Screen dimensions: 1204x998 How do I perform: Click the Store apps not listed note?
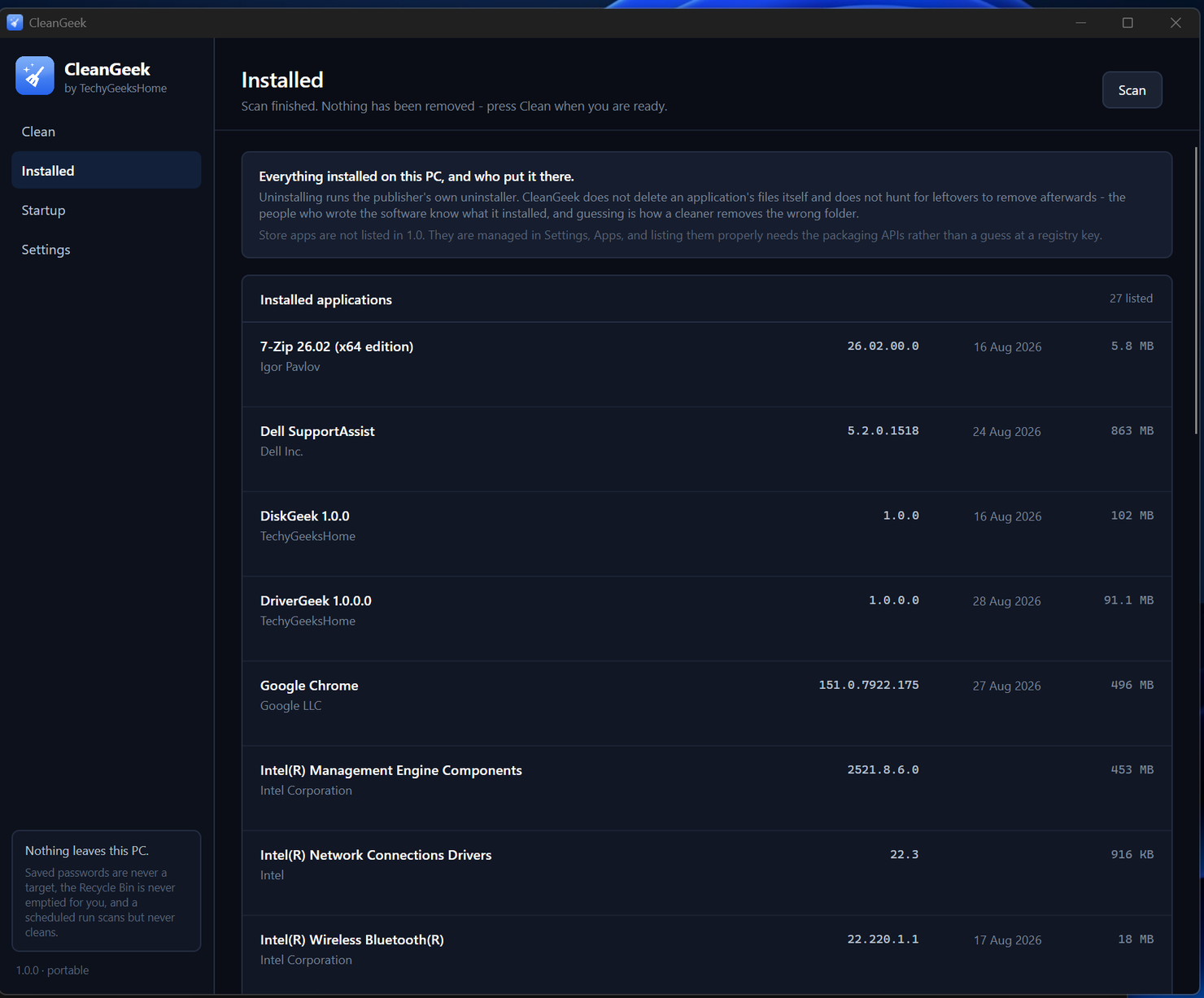click(680, 235)
